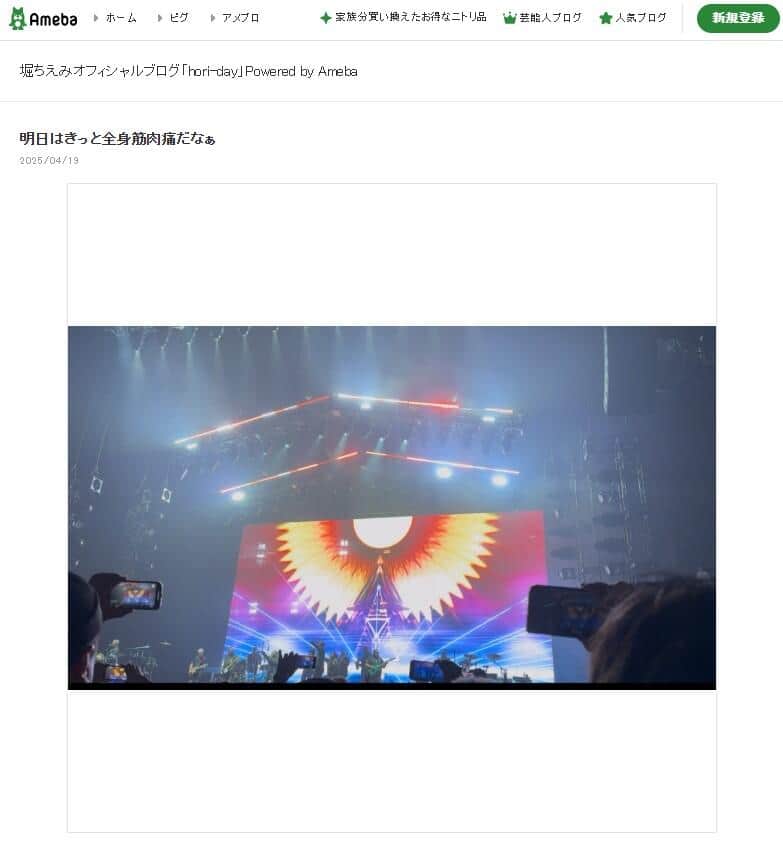Open the 人気ブログ link
The image size is (783, 848).
(641, 17)
